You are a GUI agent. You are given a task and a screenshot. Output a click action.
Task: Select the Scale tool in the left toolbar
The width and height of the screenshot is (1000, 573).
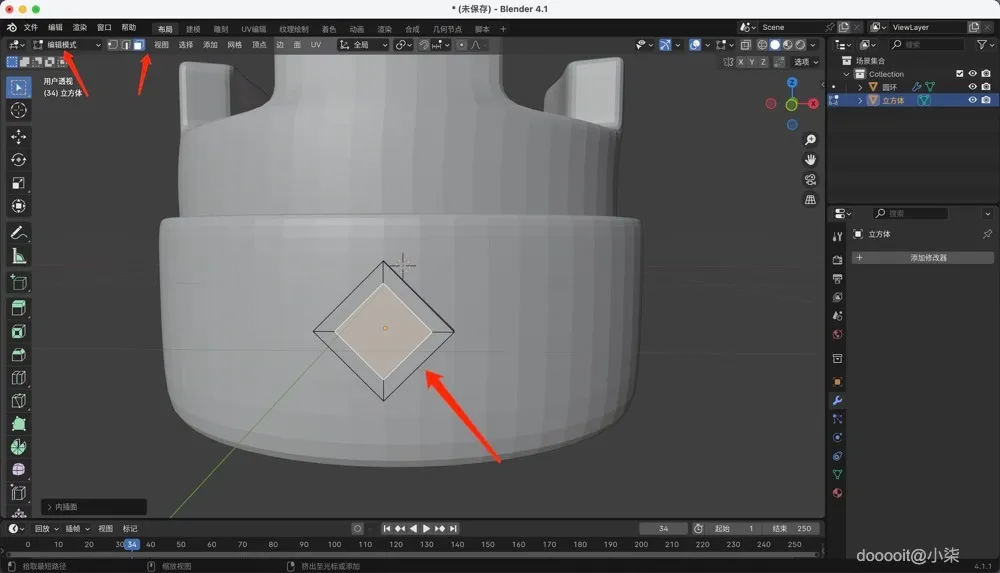pyautogui.click(x=18, y=183)
